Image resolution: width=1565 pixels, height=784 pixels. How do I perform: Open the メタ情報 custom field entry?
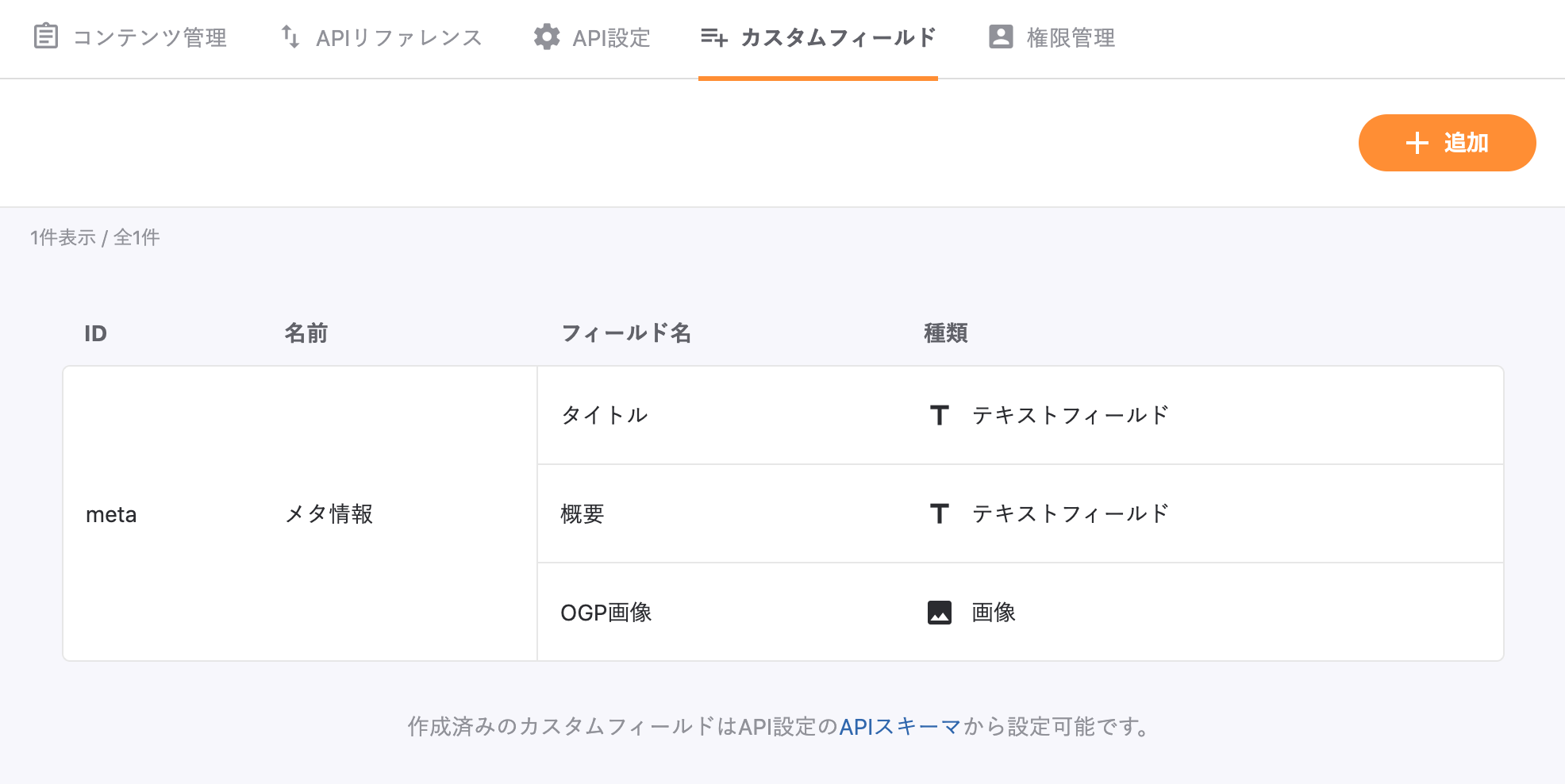pos(329,514)
